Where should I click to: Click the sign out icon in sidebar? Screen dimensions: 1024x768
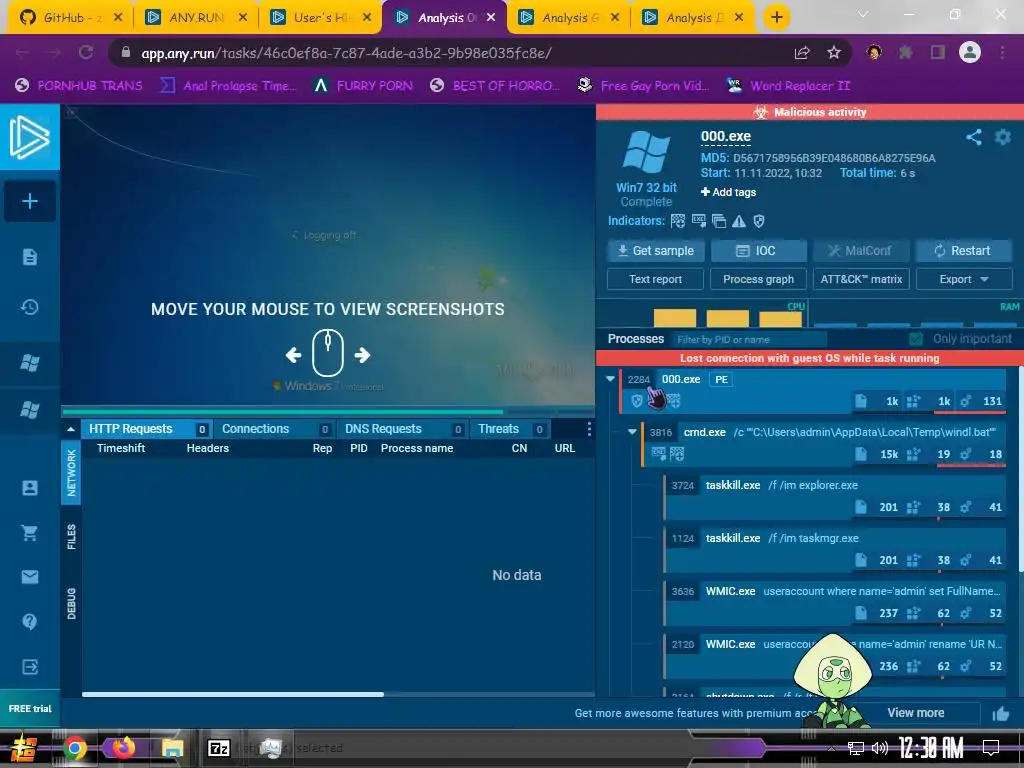click(x=29, y=667)
